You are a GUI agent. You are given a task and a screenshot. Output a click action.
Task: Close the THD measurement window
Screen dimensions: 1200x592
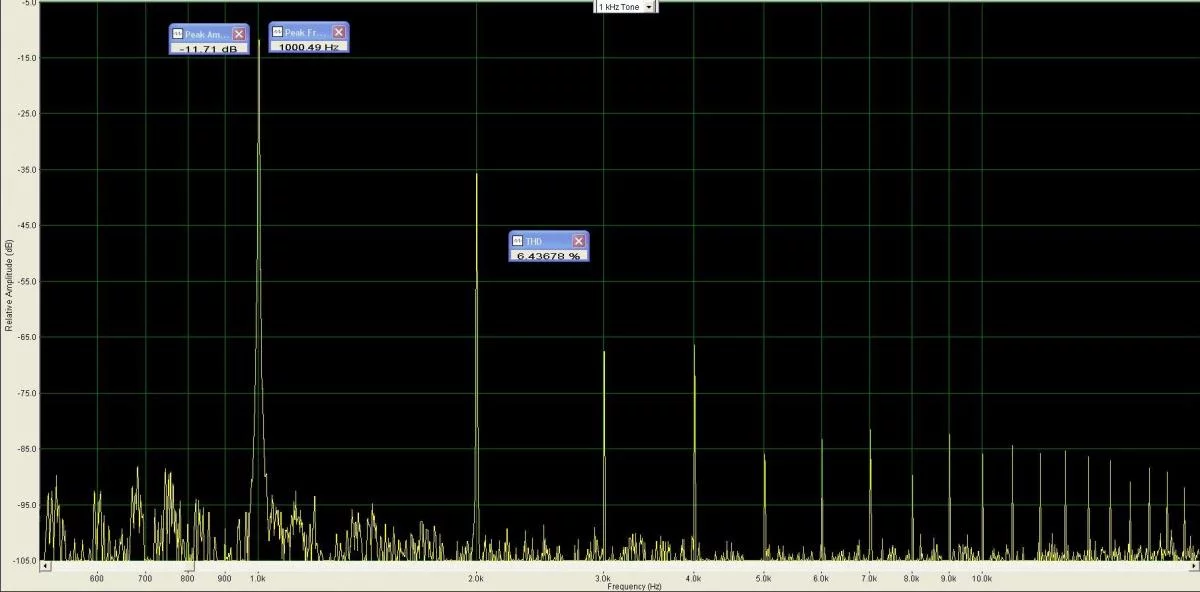(x=578, y=241)
